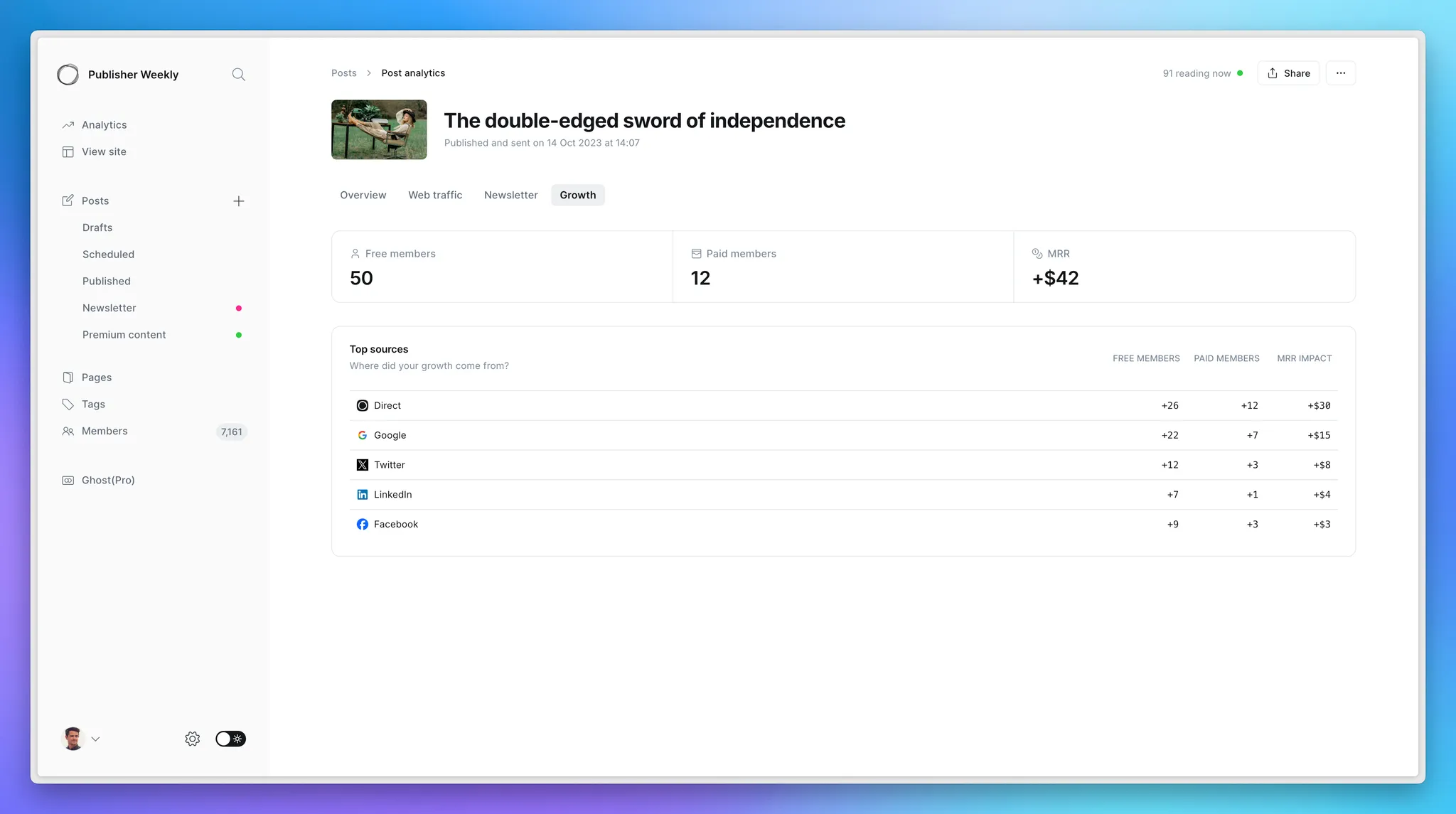Screen dimensions: 1456x814
Task: Open the Premium content sidebar link
Action: point(124,335)
